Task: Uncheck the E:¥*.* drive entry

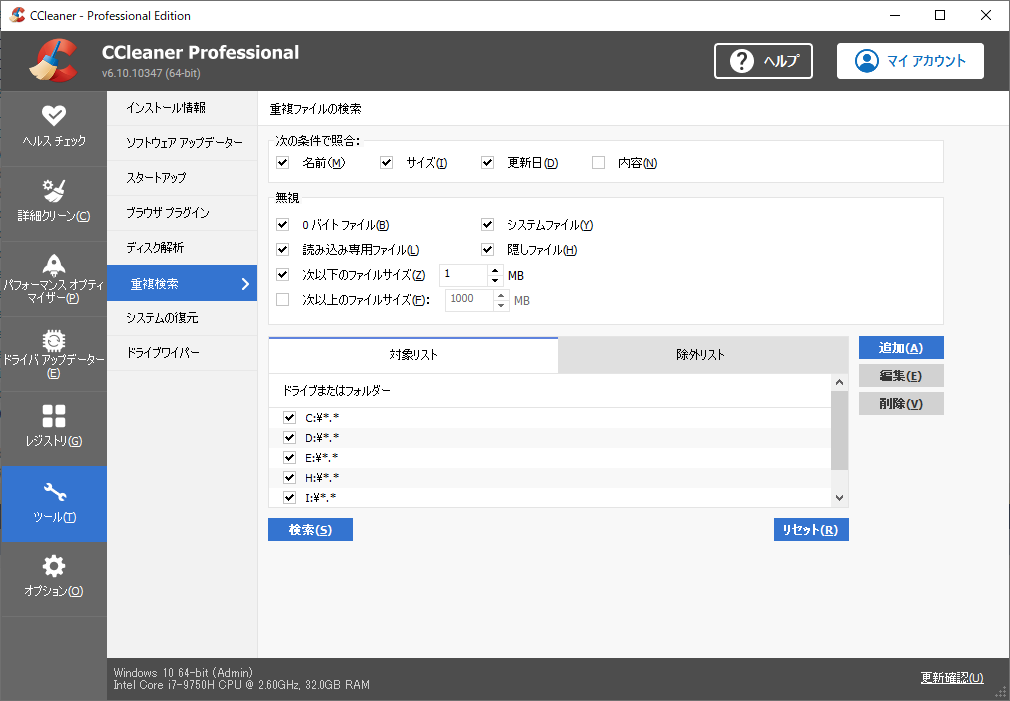Action: (x=289, y=457)
